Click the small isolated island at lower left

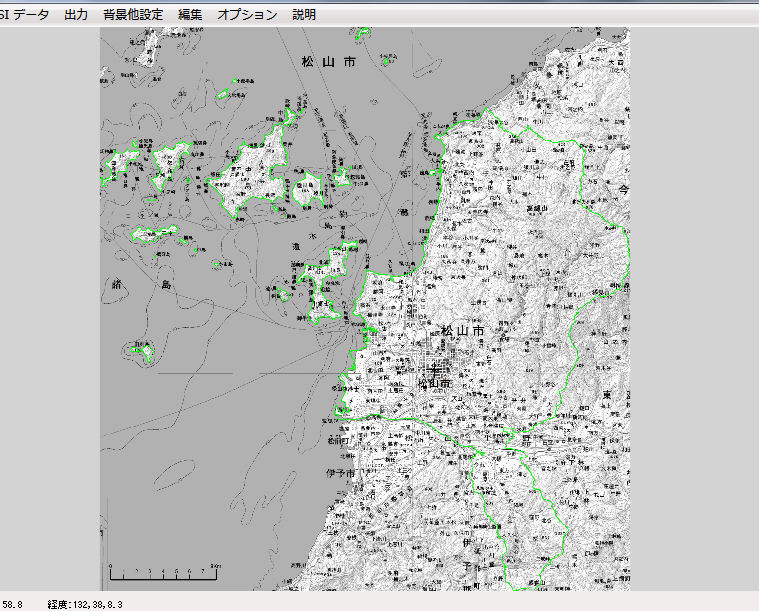pos(142,350)
